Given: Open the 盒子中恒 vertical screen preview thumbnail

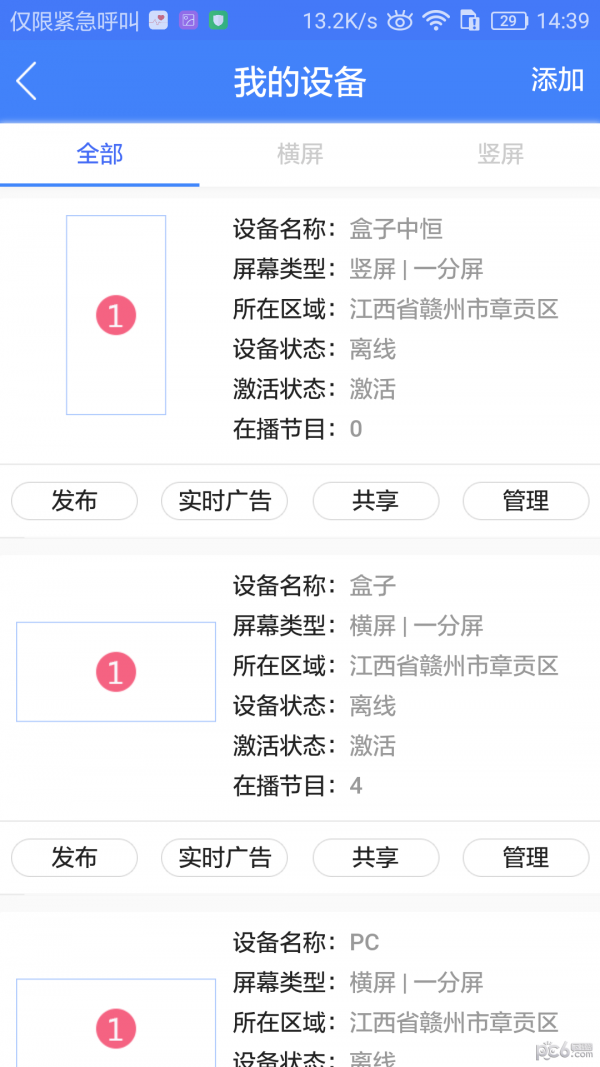Looking at the screenshot, I should click(x=116, y=314).
